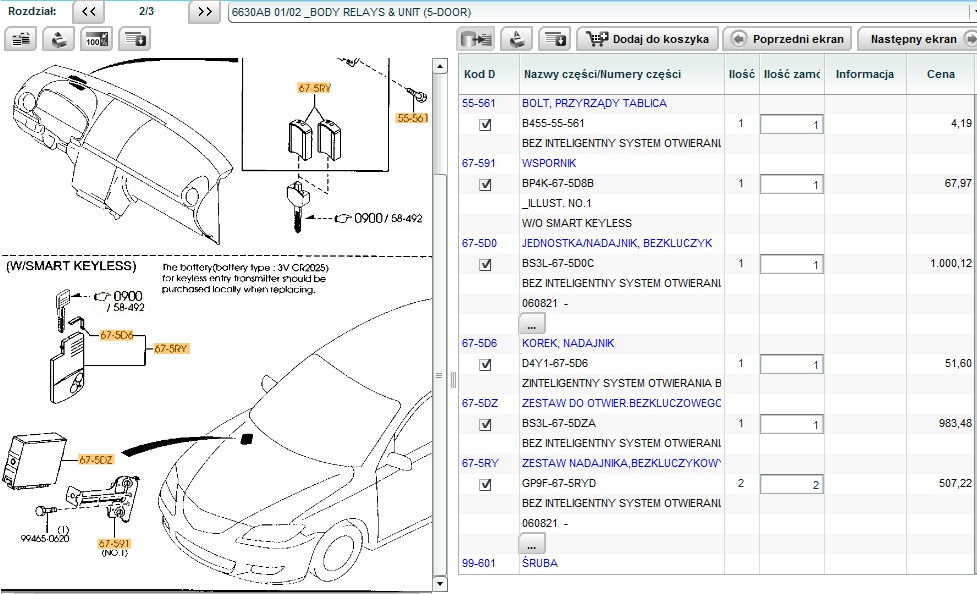Click Nazwy części/Numery części column header
This screenshot has height=594, width=977.
pyautogui.click(x=621, y=74)
